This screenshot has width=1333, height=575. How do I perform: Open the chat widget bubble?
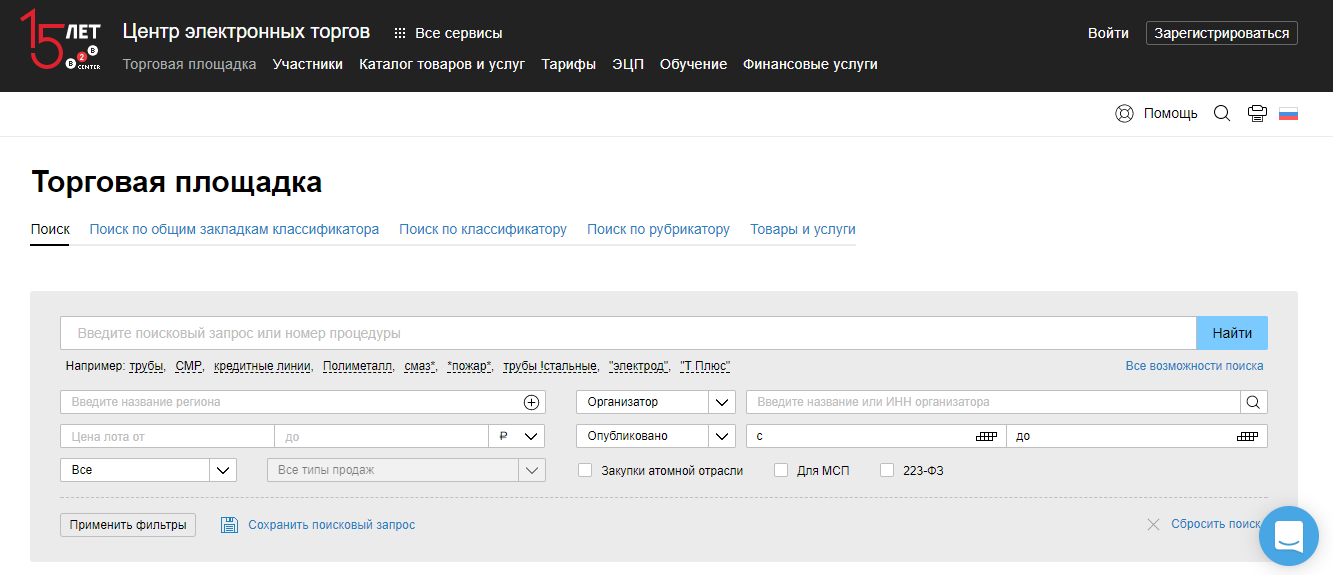click(1289, 536)
